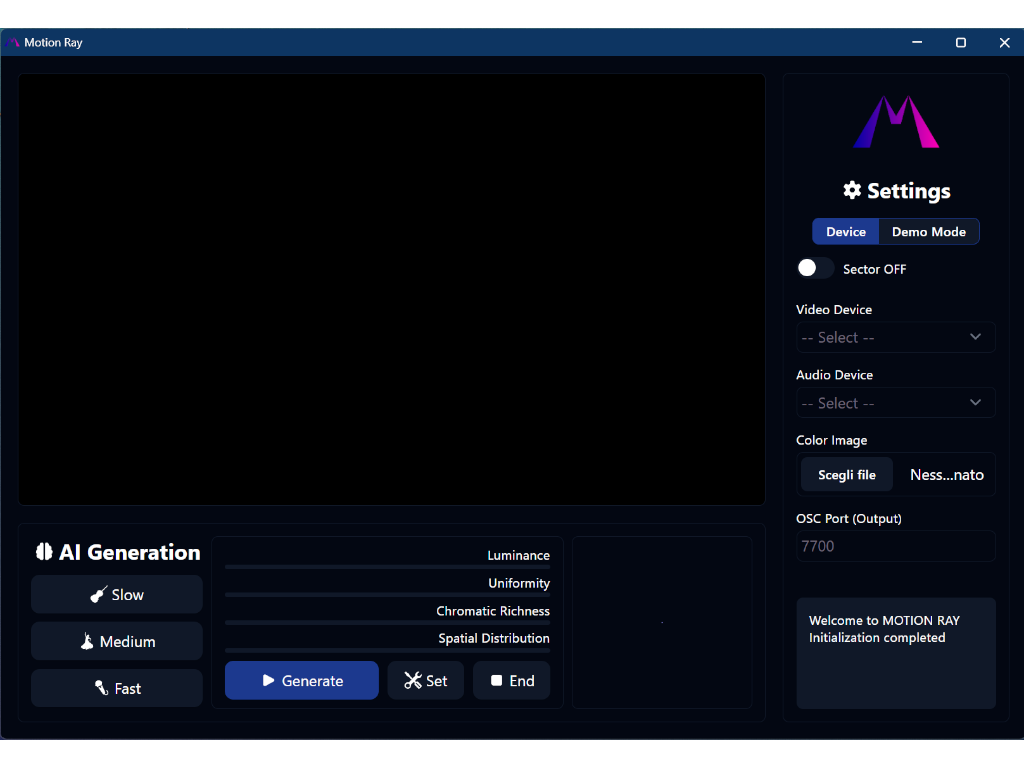
Task: Start generation with the Generate button
Action: pos(302,680)
